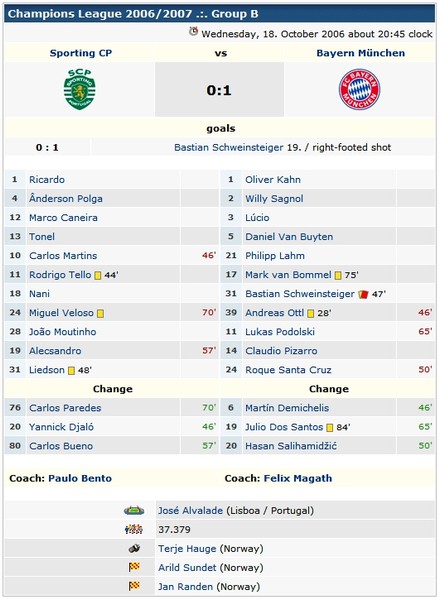
Task: Open coach Felix Magath's page
Action: (x=298, y=478)
